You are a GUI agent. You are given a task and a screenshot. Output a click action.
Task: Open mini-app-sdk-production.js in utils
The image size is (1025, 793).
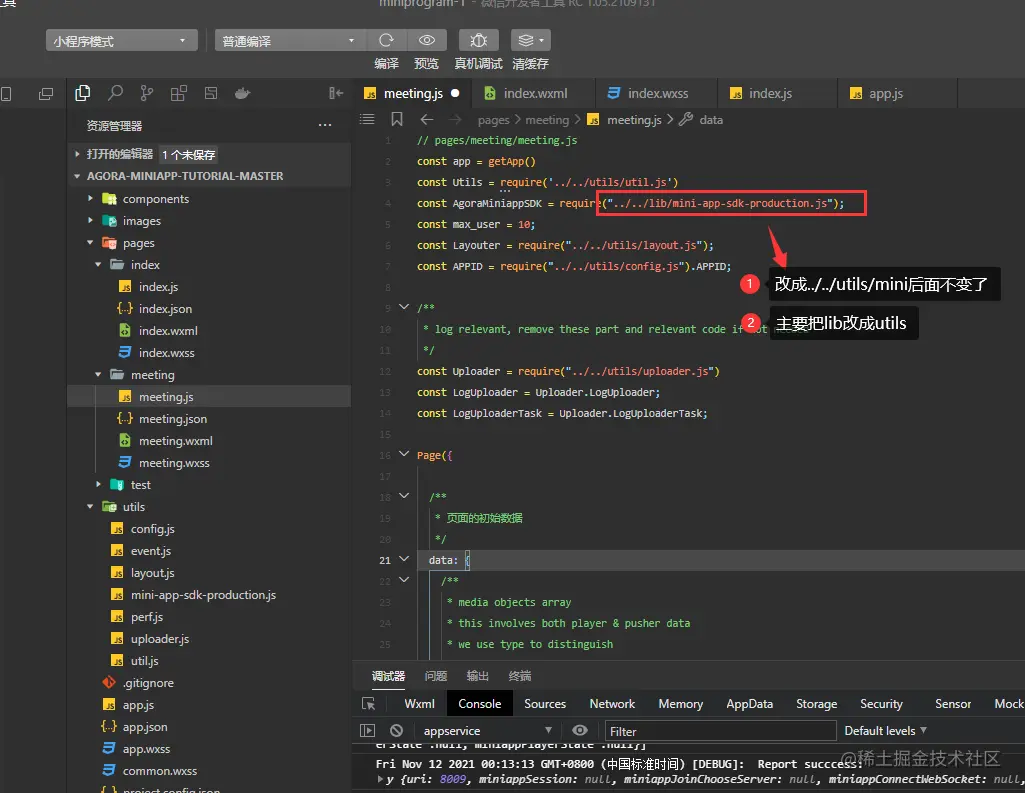(x=203, y=595)
